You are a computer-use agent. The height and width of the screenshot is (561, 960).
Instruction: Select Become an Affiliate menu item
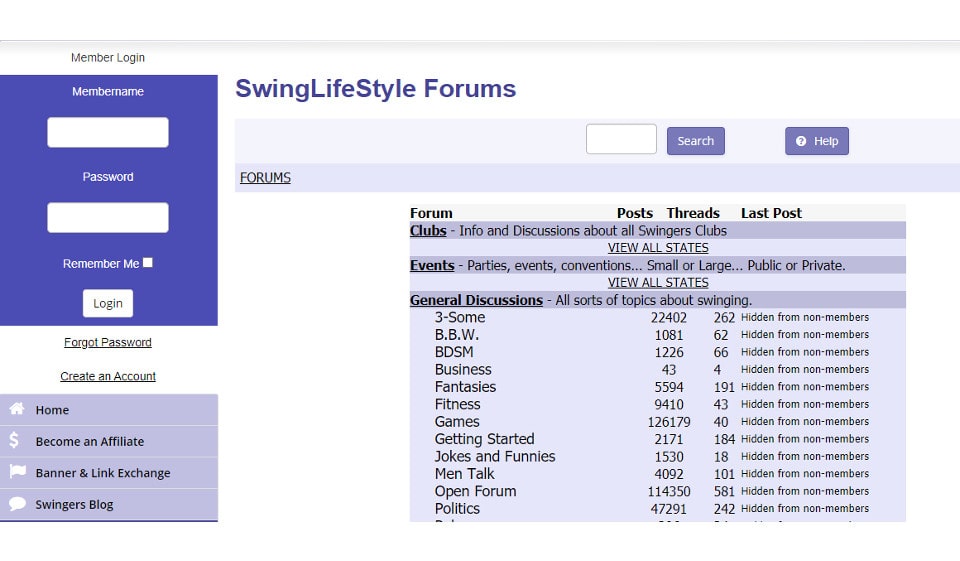(90, 441)
